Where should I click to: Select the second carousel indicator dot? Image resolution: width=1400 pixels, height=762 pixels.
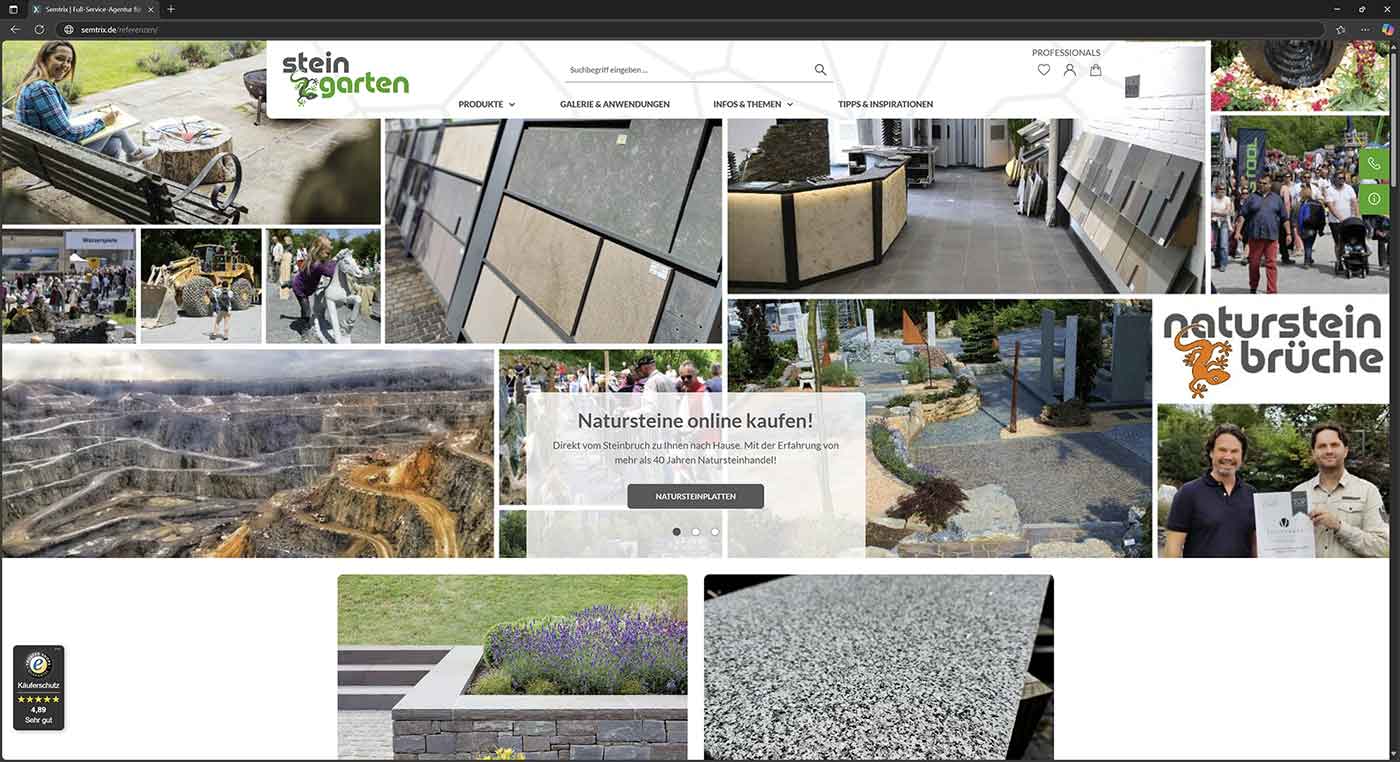click(x=695, y=531)
